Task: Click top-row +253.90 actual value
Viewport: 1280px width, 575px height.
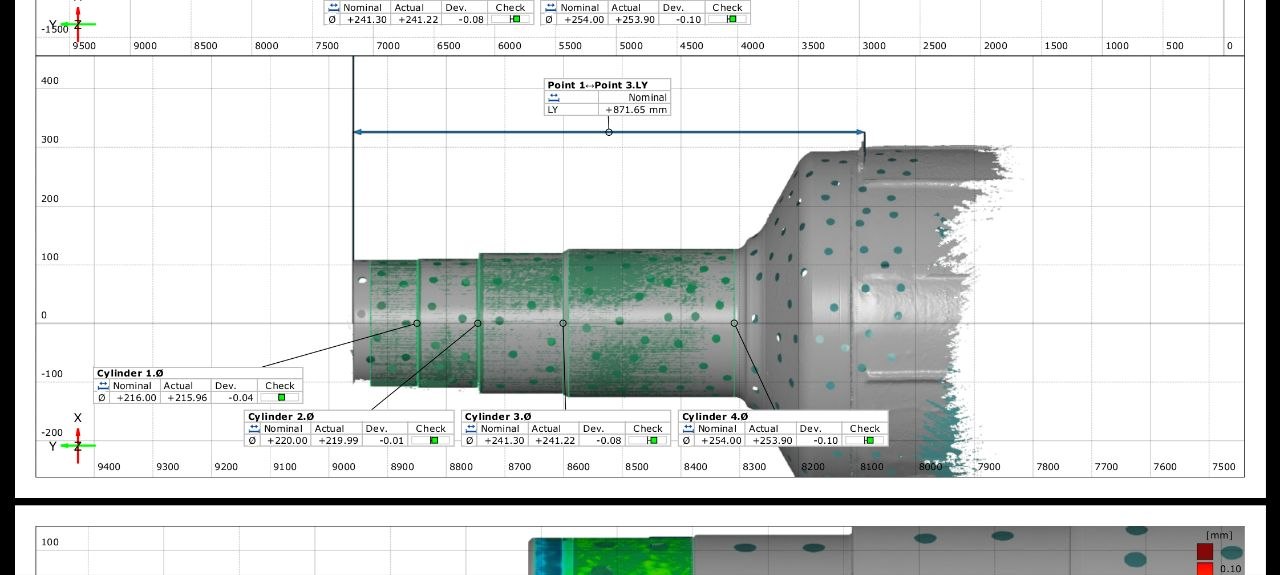Action: [x=635, y=19]
